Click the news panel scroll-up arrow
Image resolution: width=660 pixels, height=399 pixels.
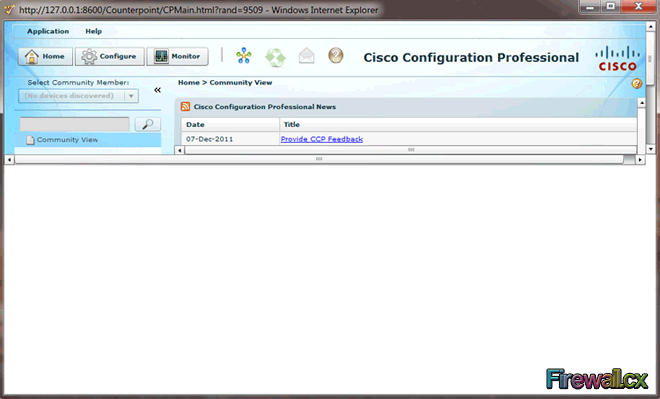coord(641,103)
